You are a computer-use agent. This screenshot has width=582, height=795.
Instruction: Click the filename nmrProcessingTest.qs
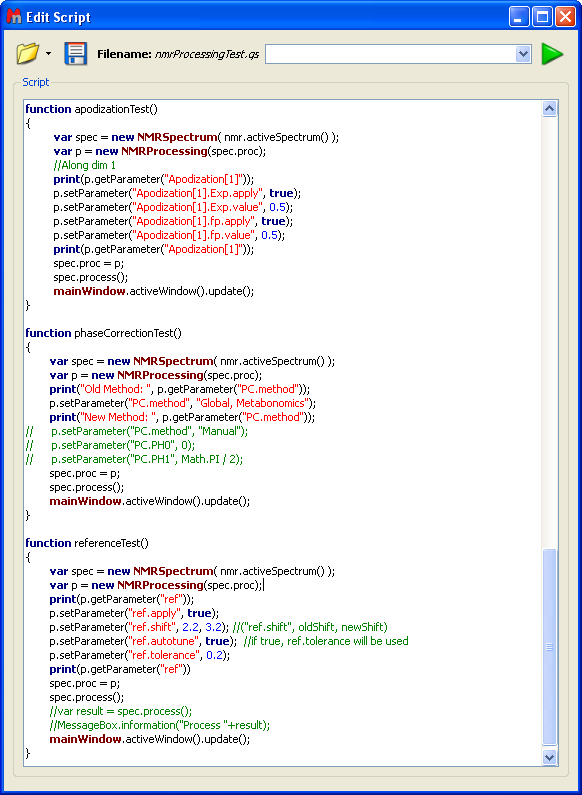(x=207, y=54)
